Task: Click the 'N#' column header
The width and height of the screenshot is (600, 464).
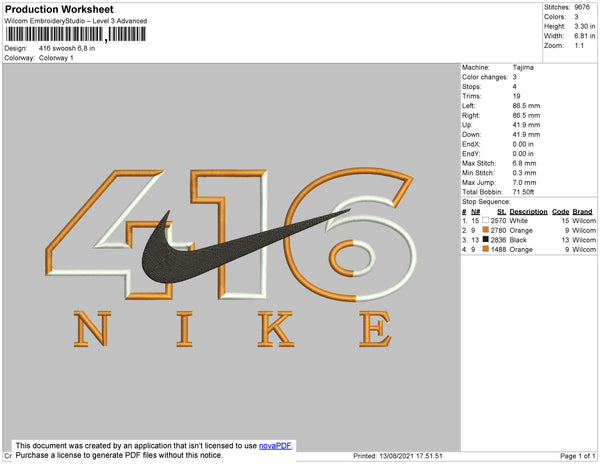Action: click(475, 212)
